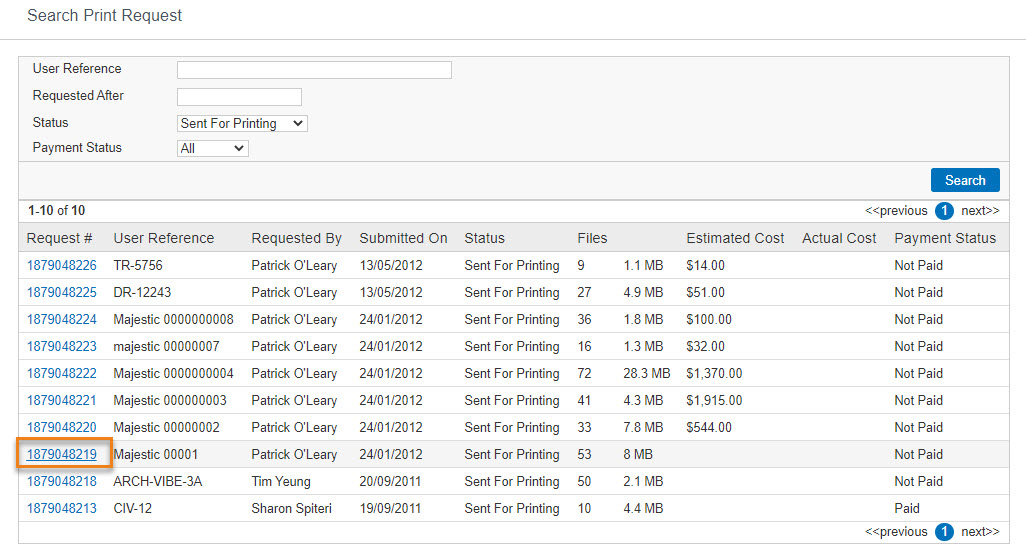Go to previous page at top pagination
This screenshot has height=556, width=1026.
(896, 211)
